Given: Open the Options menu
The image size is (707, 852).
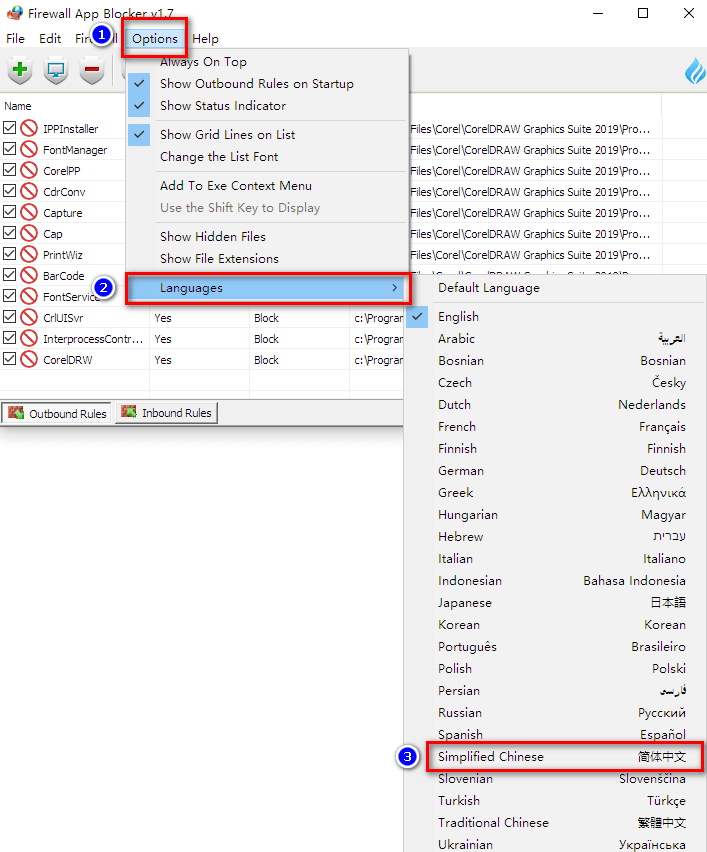Looking at the screenshot, I should pyautogui.click(x=155, y=39).
